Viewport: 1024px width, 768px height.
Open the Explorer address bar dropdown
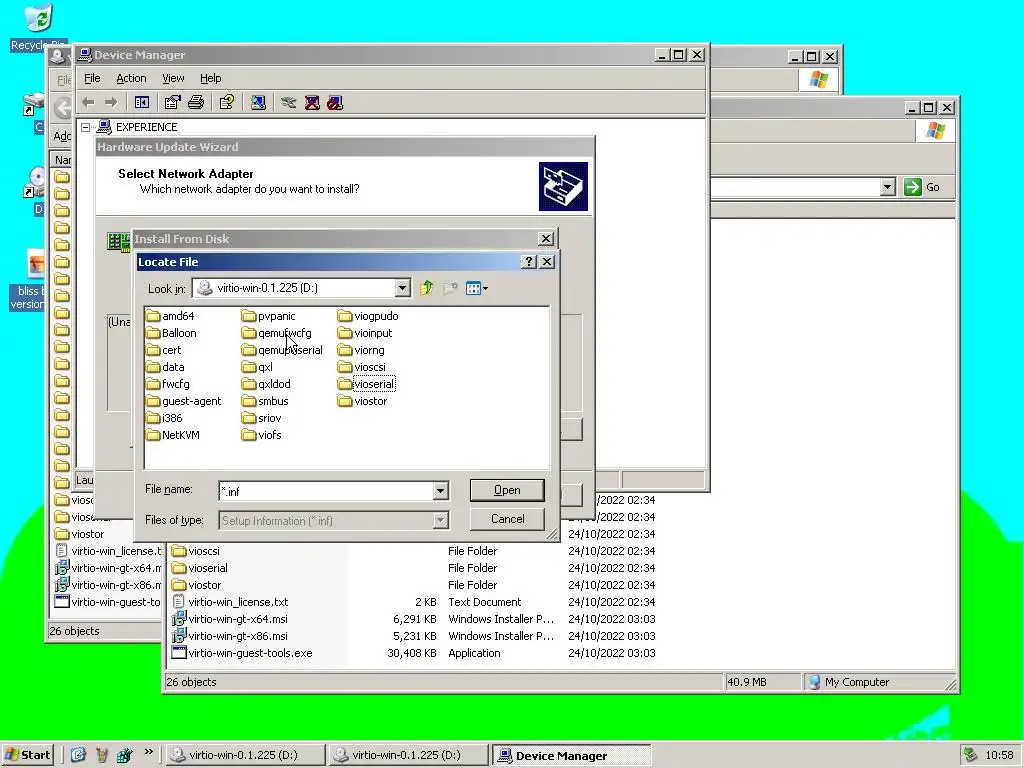(x=887, y=187)
